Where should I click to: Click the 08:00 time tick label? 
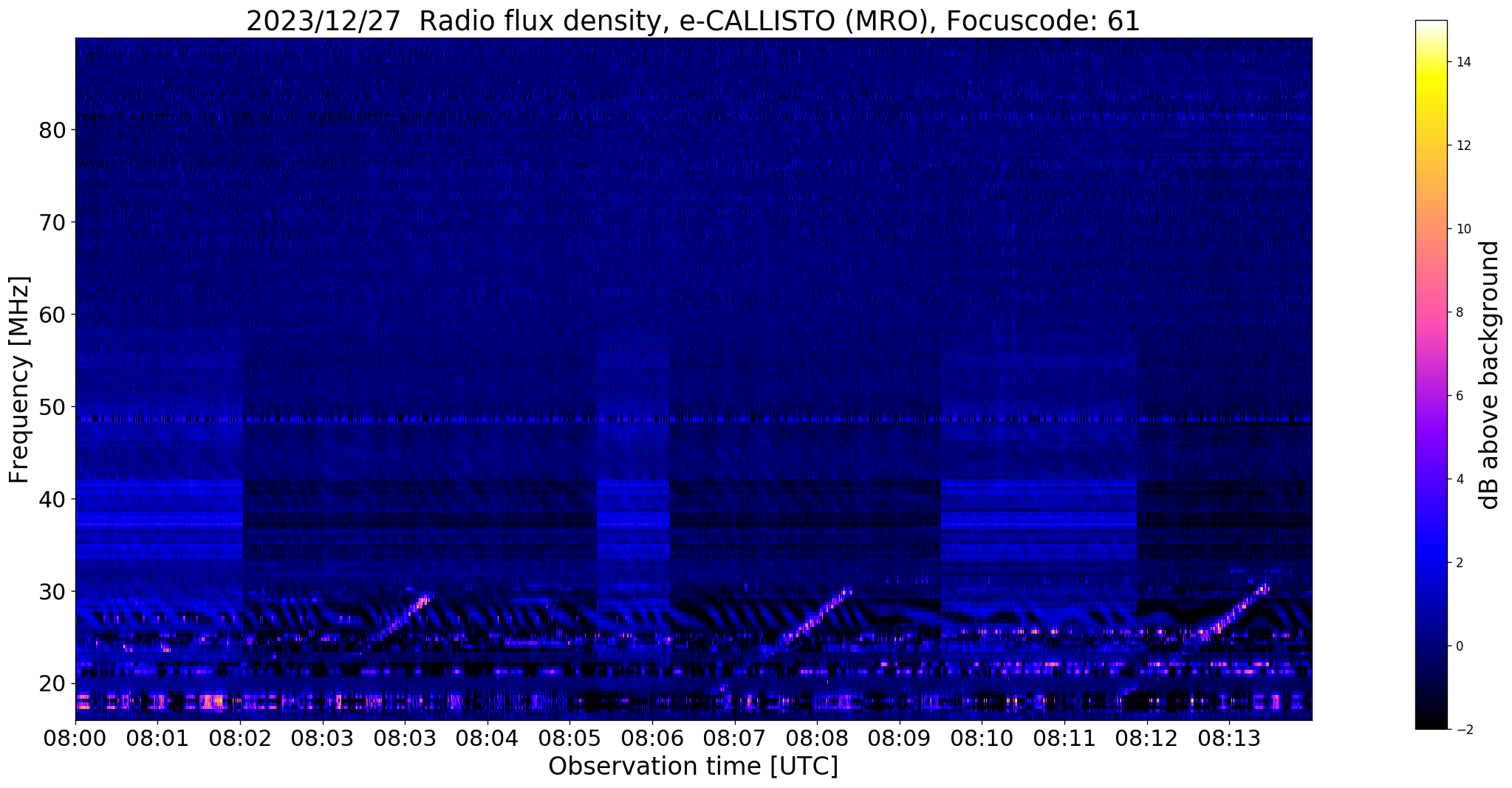[x=75, y=737]
